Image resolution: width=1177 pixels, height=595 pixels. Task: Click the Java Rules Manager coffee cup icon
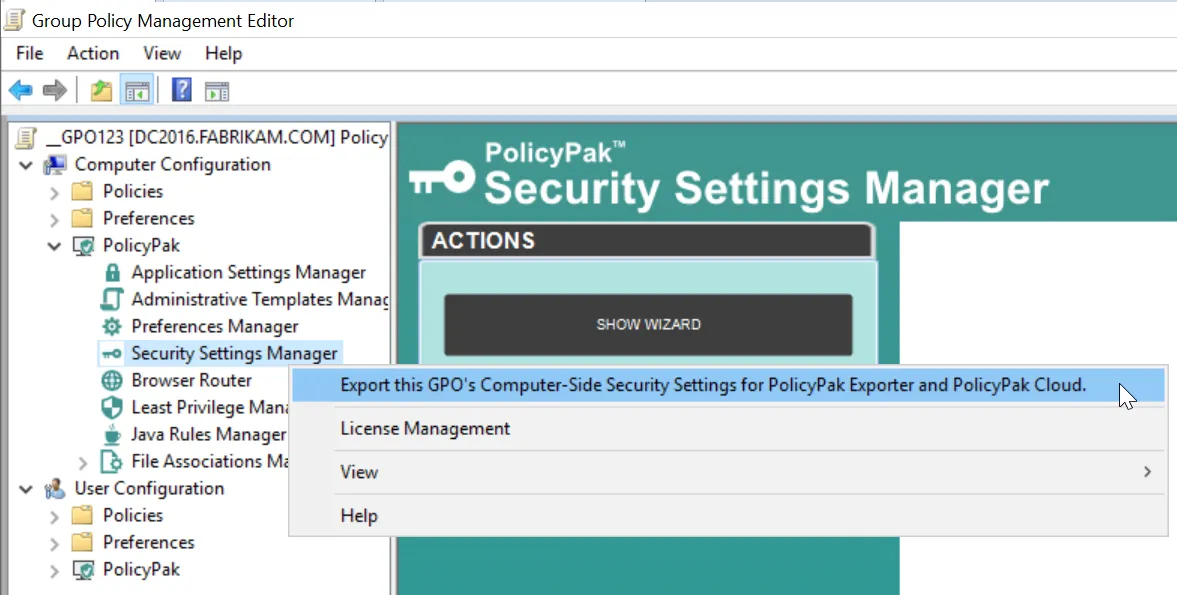112,434
